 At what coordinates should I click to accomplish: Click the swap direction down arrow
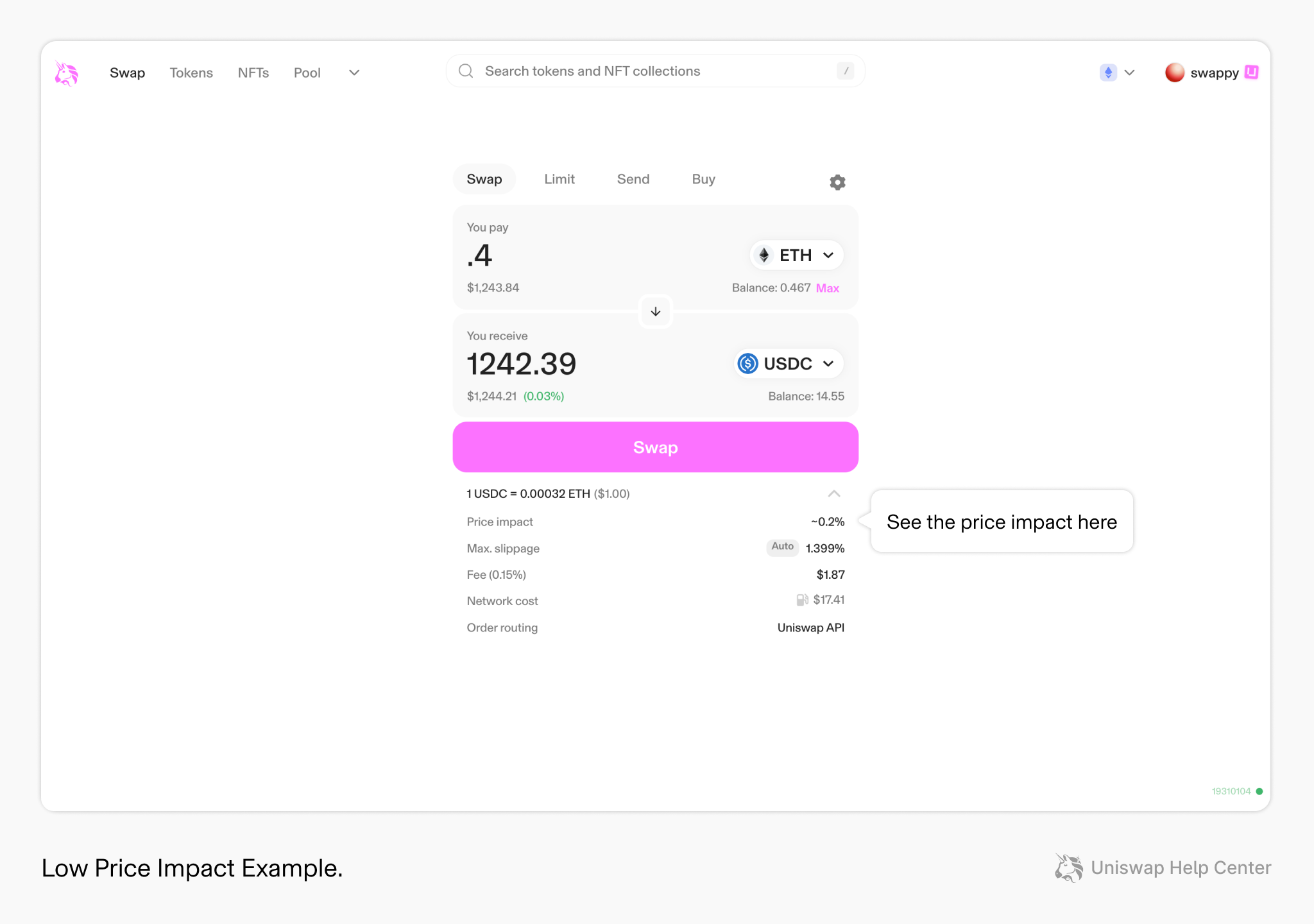pyautogui.click(x=655, y=312)
